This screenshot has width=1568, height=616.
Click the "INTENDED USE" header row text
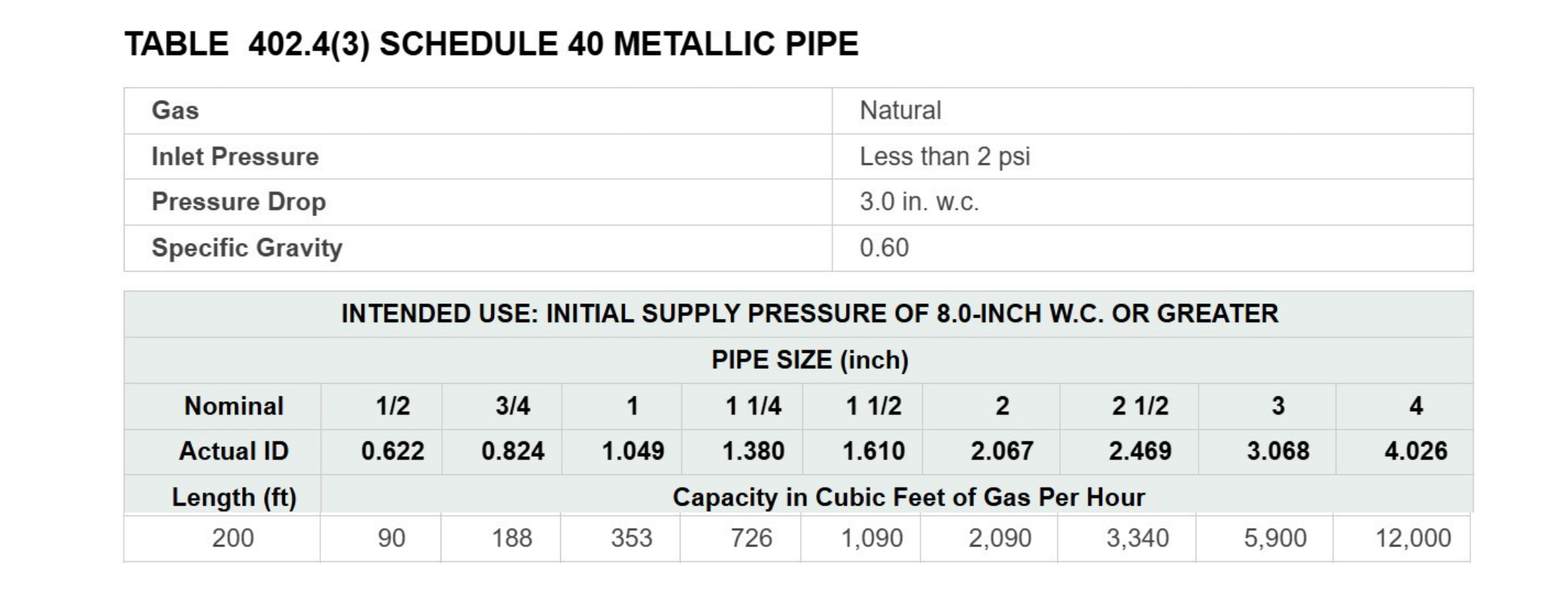pyautogui.click(x=809, y=314)
